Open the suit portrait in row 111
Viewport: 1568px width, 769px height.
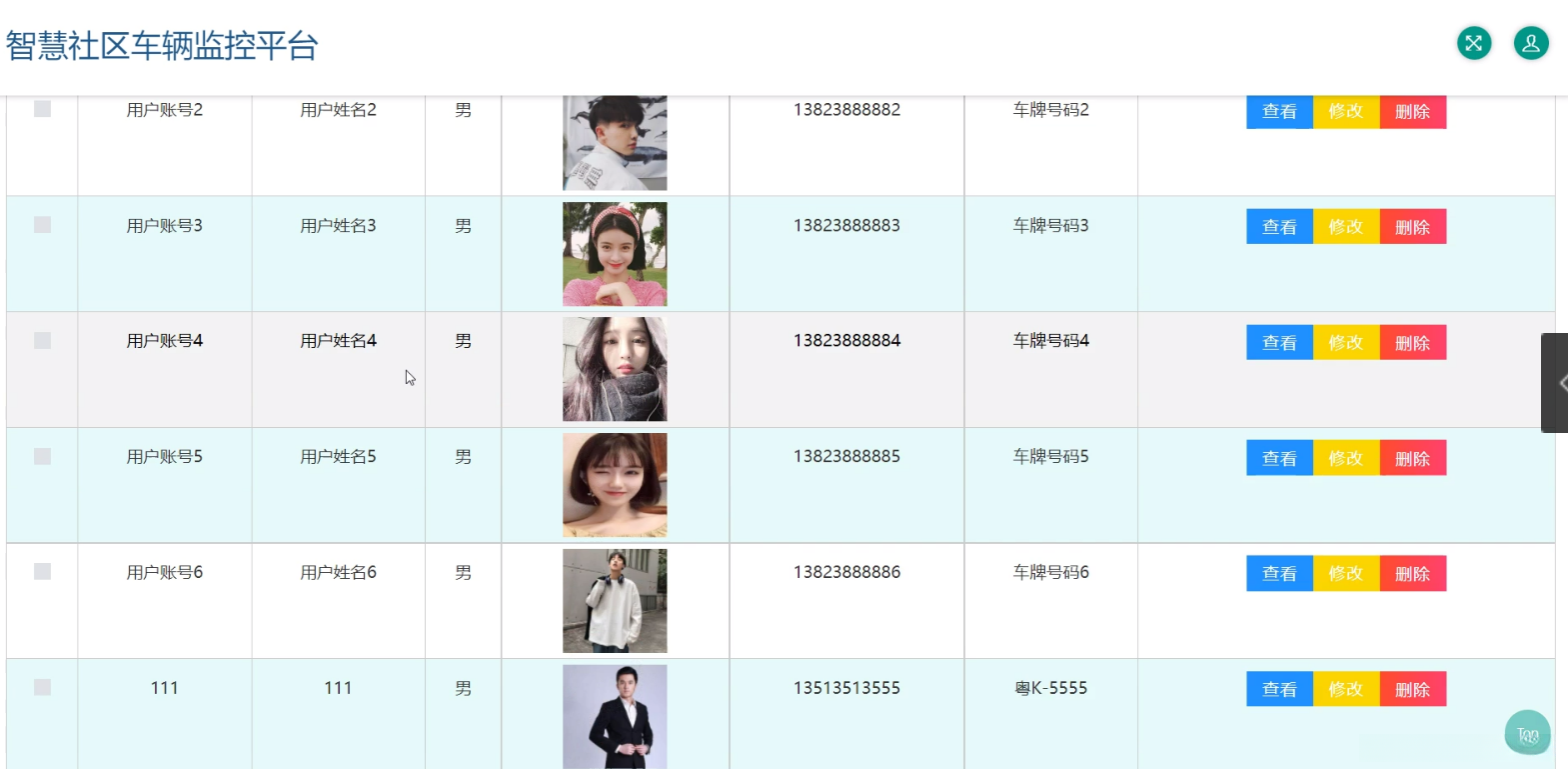click(x=615, y=716)
